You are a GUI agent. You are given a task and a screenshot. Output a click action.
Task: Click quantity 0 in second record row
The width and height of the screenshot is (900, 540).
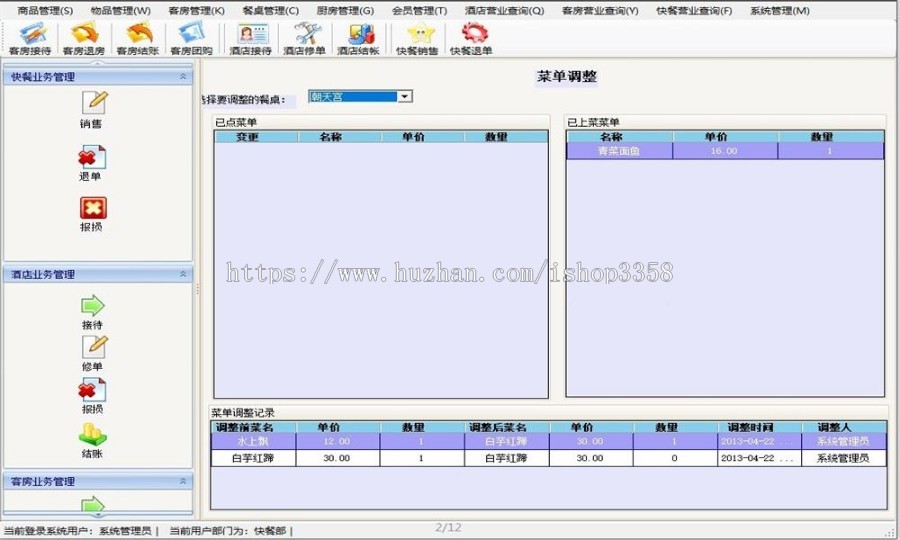675,458
